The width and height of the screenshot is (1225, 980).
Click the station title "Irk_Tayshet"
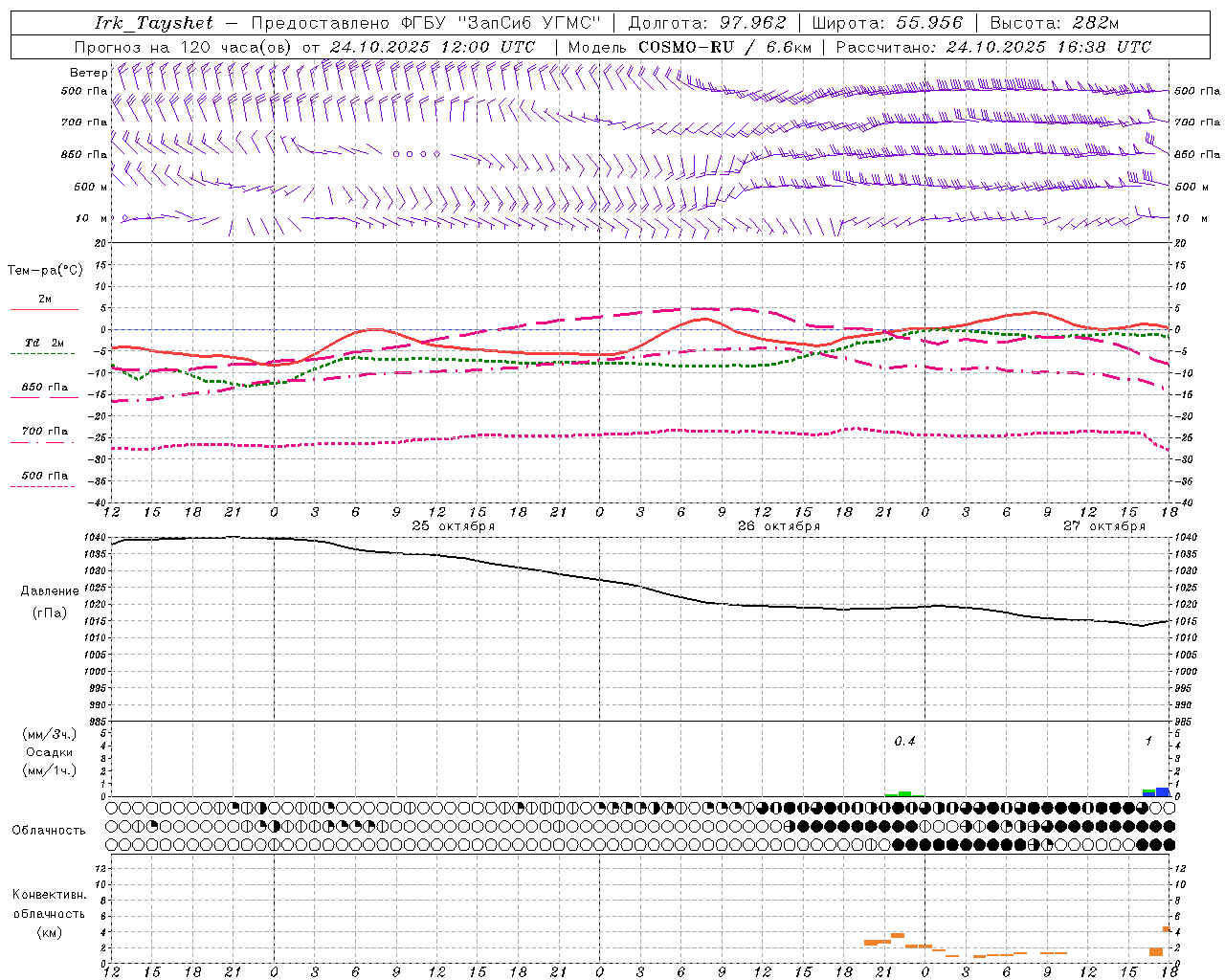point(154,23)
